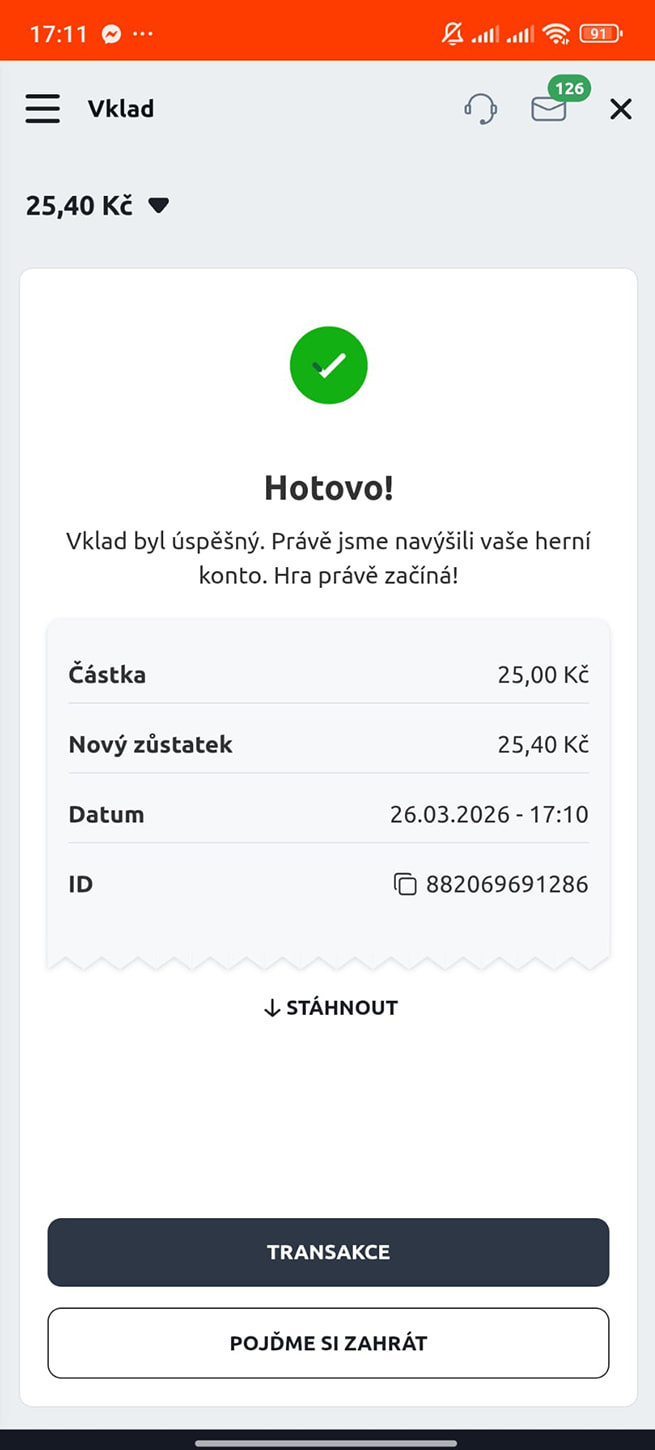The image size is (655, 1450).
Task: Contact support via headset icon
Action: [x=481, y=109]
